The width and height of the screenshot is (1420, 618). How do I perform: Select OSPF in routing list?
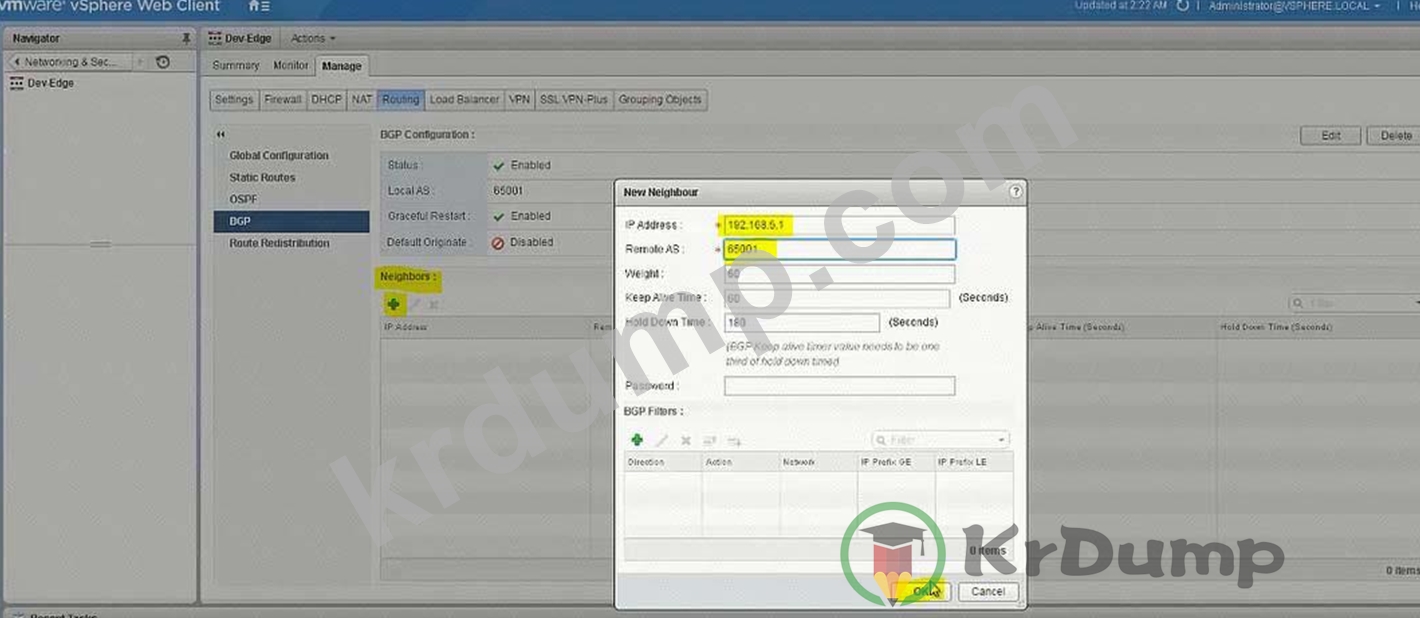click(x=243, y=199)
